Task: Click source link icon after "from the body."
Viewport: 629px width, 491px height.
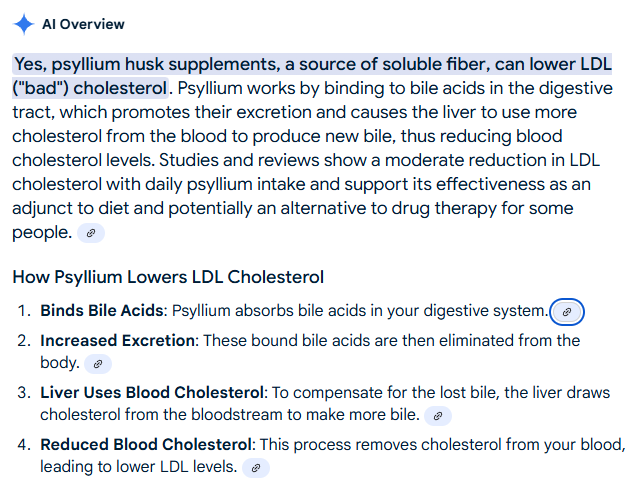Action: coord(98,364)
